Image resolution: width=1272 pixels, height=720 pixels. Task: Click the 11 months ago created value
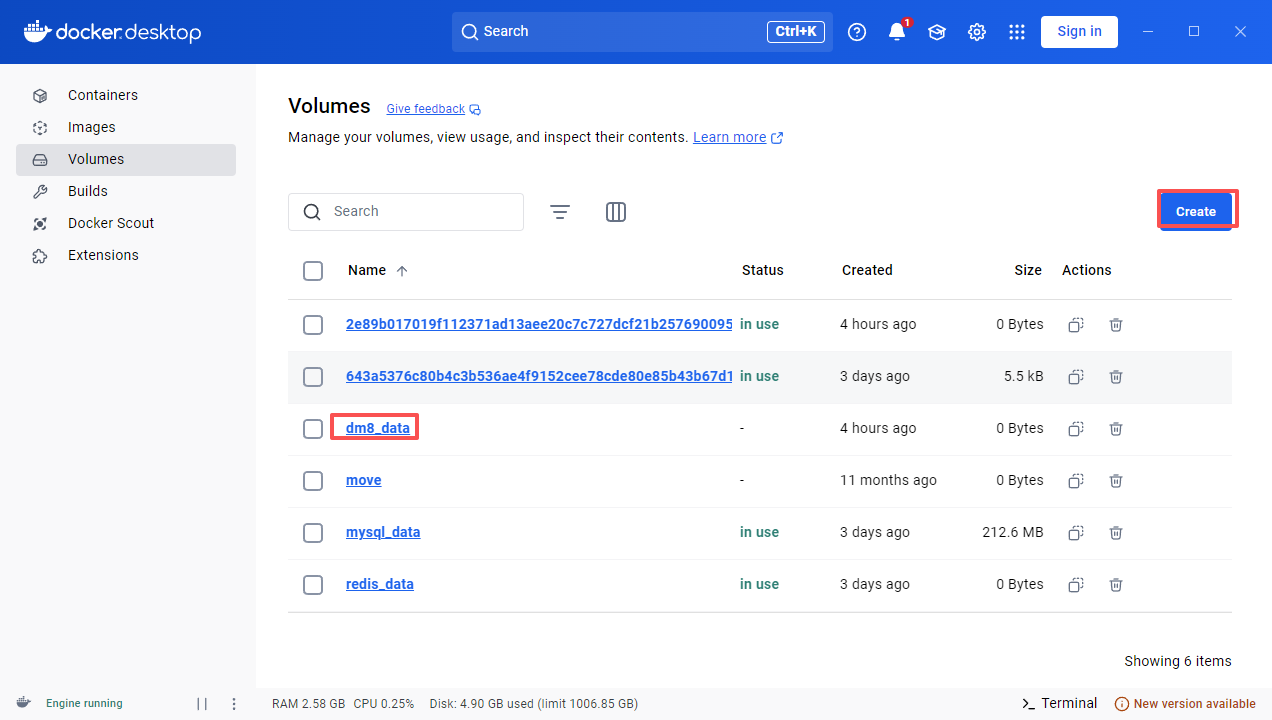(x=888, y=480)
